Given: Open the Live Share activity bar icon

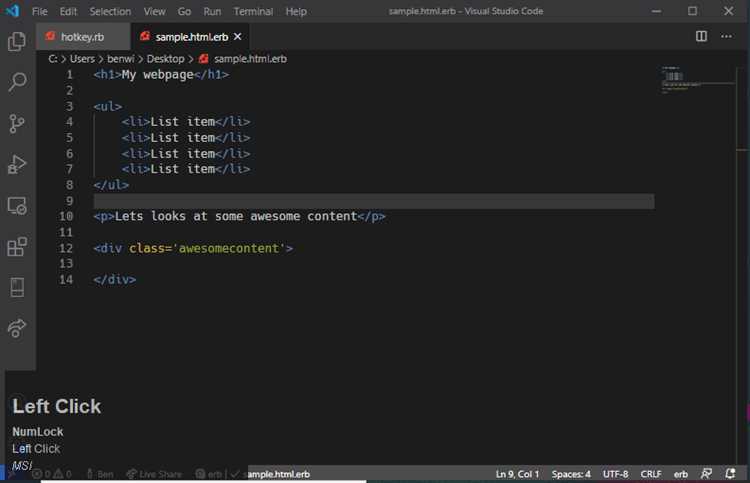Looking at the screenshot, I should [x=17, y=328].
